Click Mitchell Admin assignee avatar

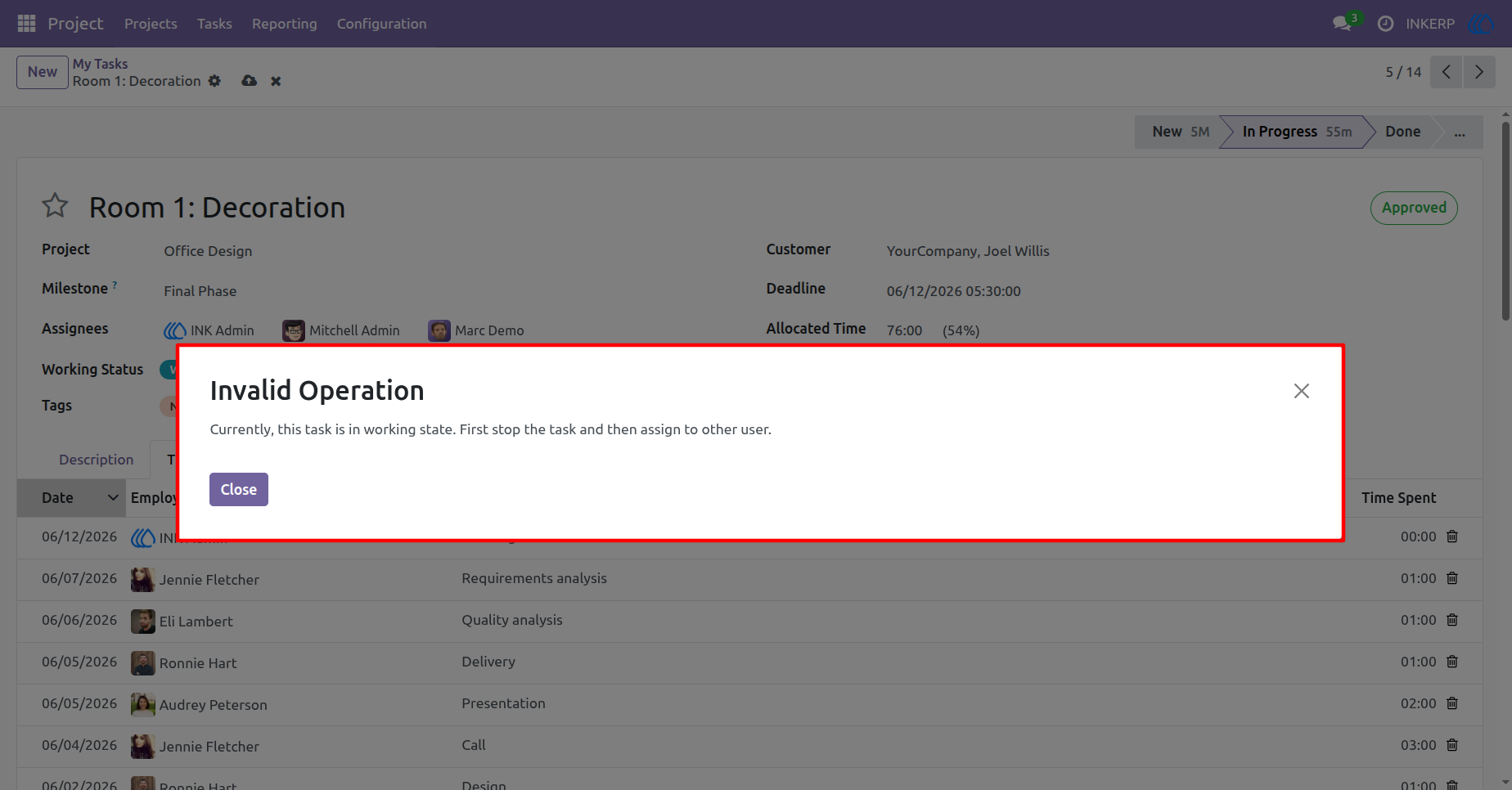[294, 330]
